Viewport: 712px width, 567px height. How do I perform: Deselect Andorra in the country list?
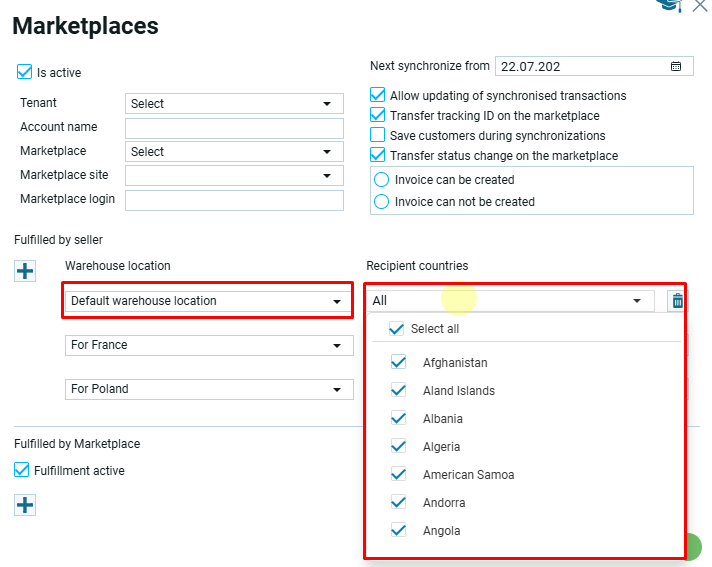(400, 502)
